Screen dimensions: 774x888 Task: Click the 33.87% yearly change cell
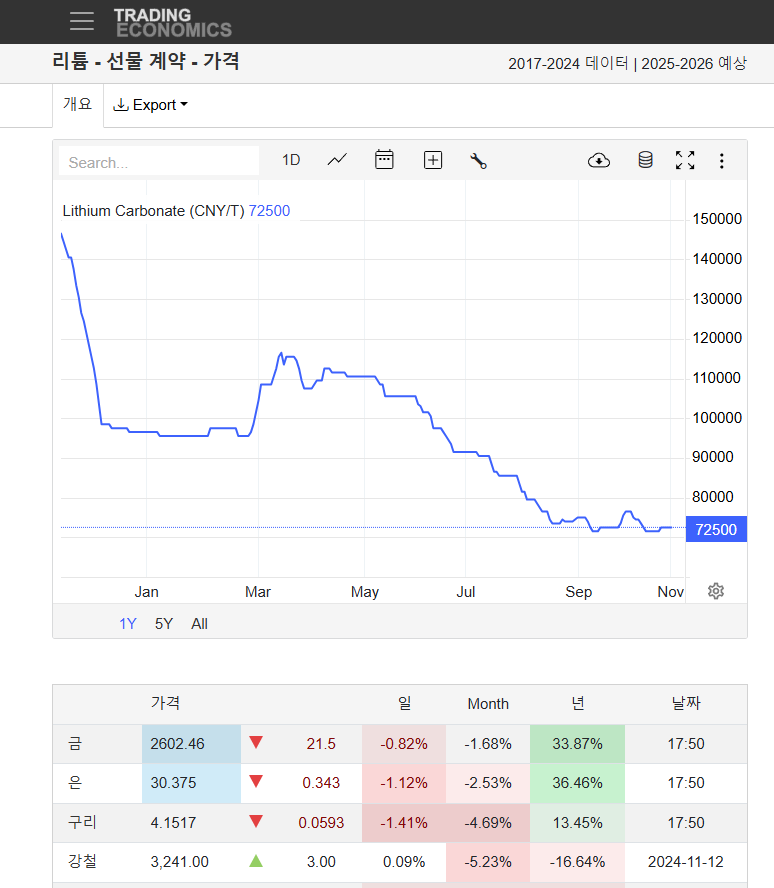578,744
